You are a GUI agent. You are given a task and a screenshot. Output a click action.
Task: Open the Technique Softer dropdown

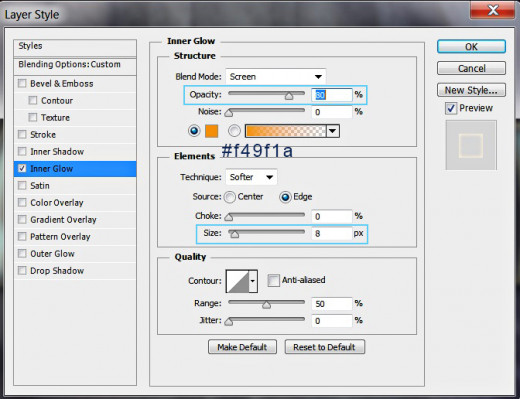coord(251,177)
